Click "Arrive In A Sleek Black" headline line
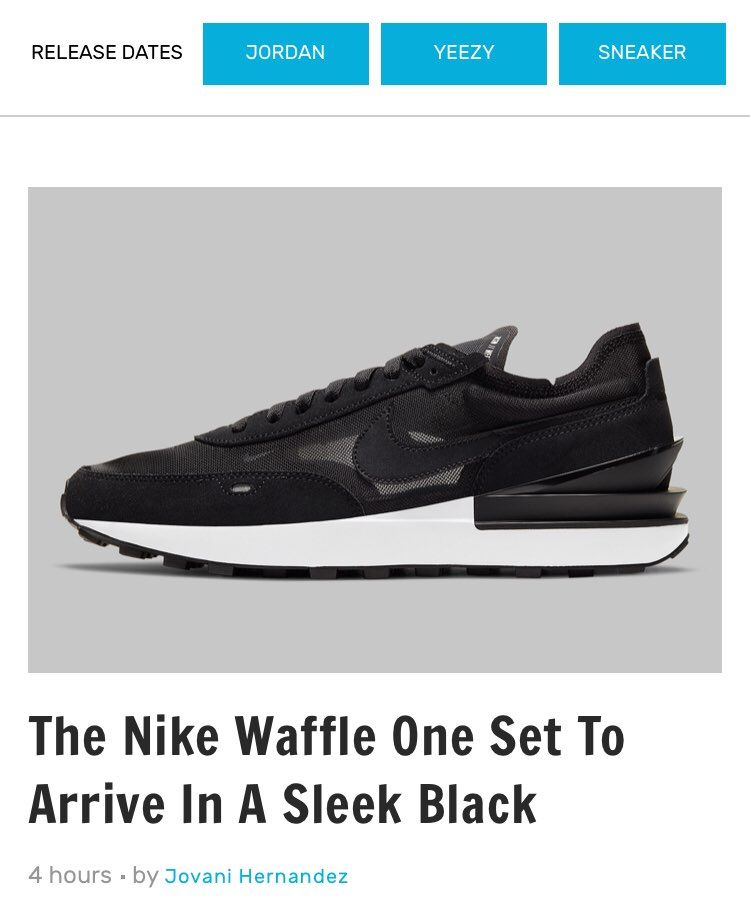The width and height of the screenshot is (750, 905). [283, 803]
